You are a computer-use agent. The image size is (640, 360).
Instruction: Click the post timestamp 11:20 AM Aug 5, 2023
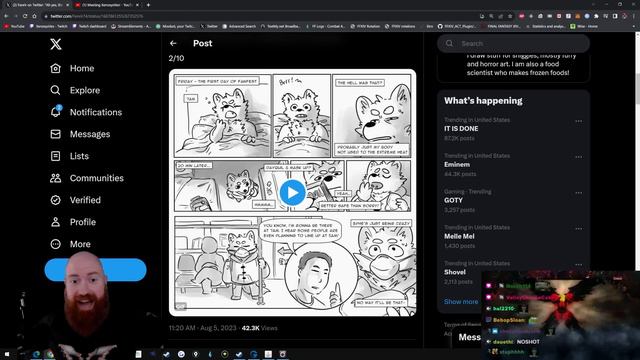tap(202, 328)
